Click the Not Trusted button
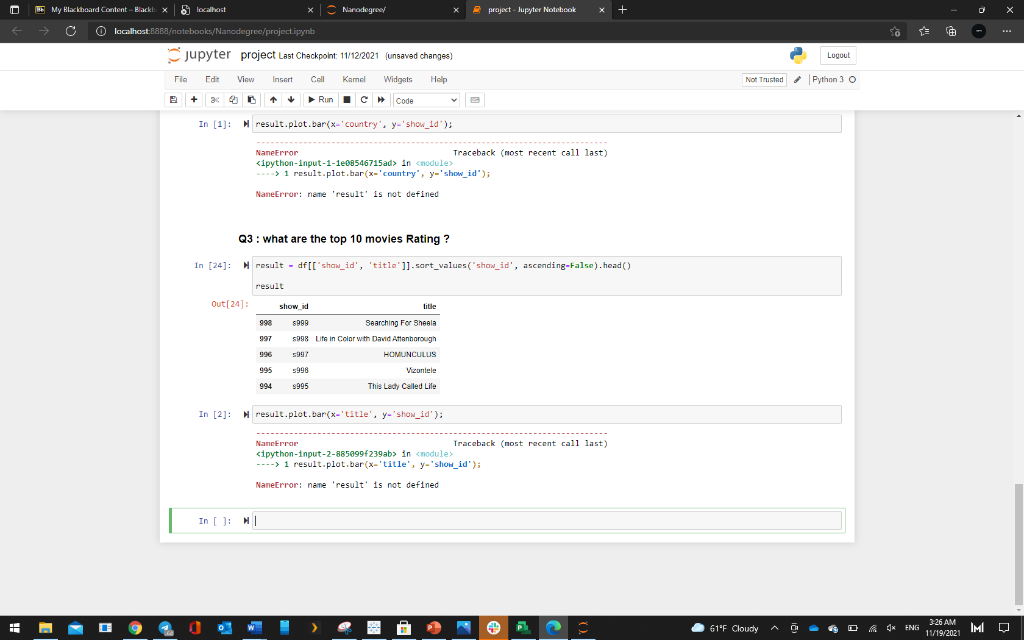The height and width of the screenshot is (640, 1024). tap(763, 78)
